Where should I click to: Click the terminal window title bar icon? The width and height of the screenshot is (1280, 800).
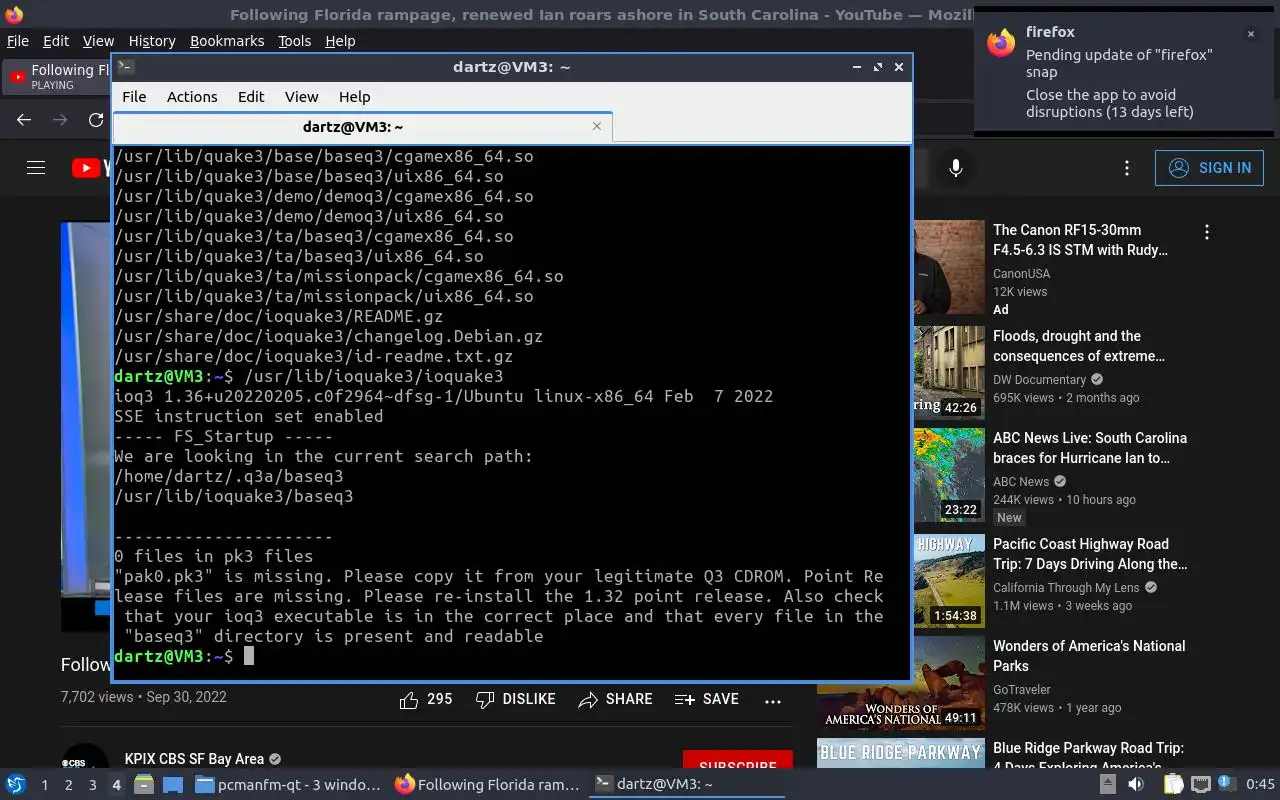point(125,67)
